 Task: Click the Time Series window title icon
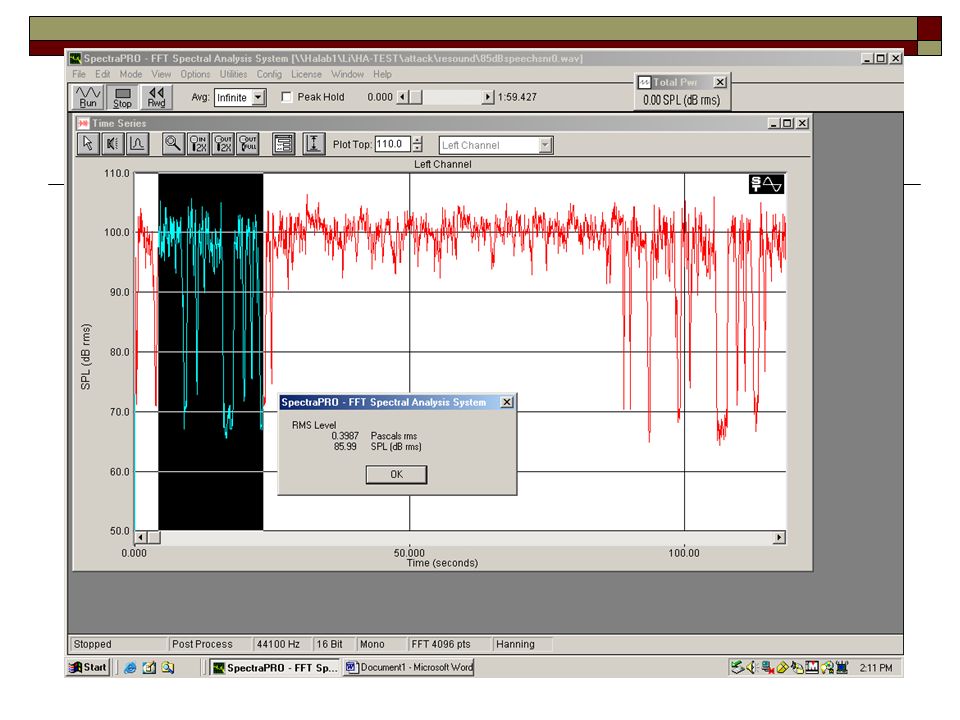pos(83,123)
